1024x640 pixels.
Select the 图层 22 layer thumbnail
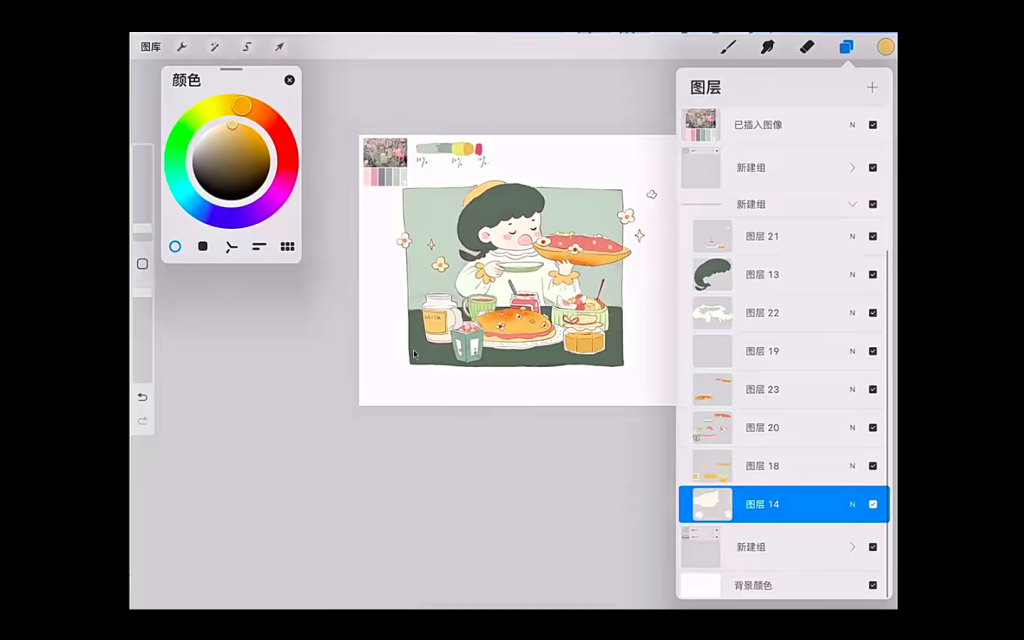pyautogui.click(x=711, y=312)
